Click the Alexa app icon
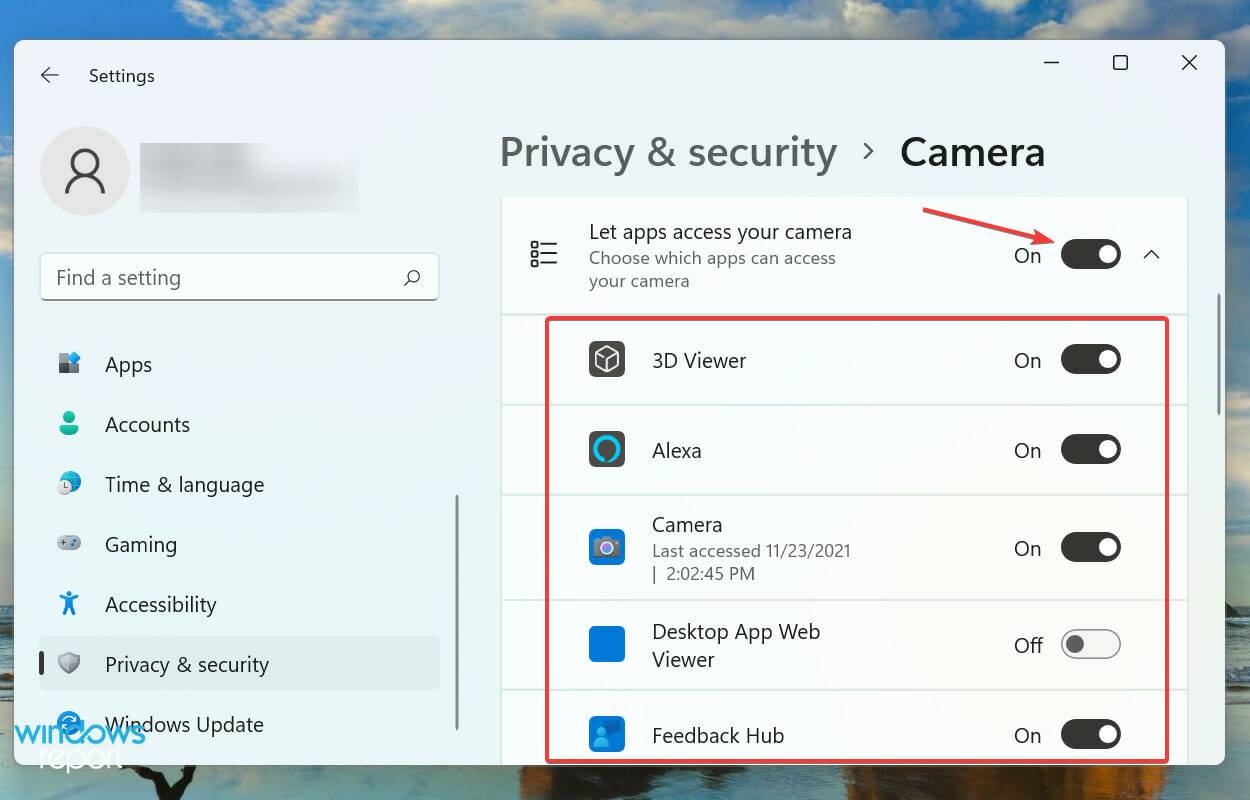The width and height of the screenshot is (1250, 800). [606, 448]
